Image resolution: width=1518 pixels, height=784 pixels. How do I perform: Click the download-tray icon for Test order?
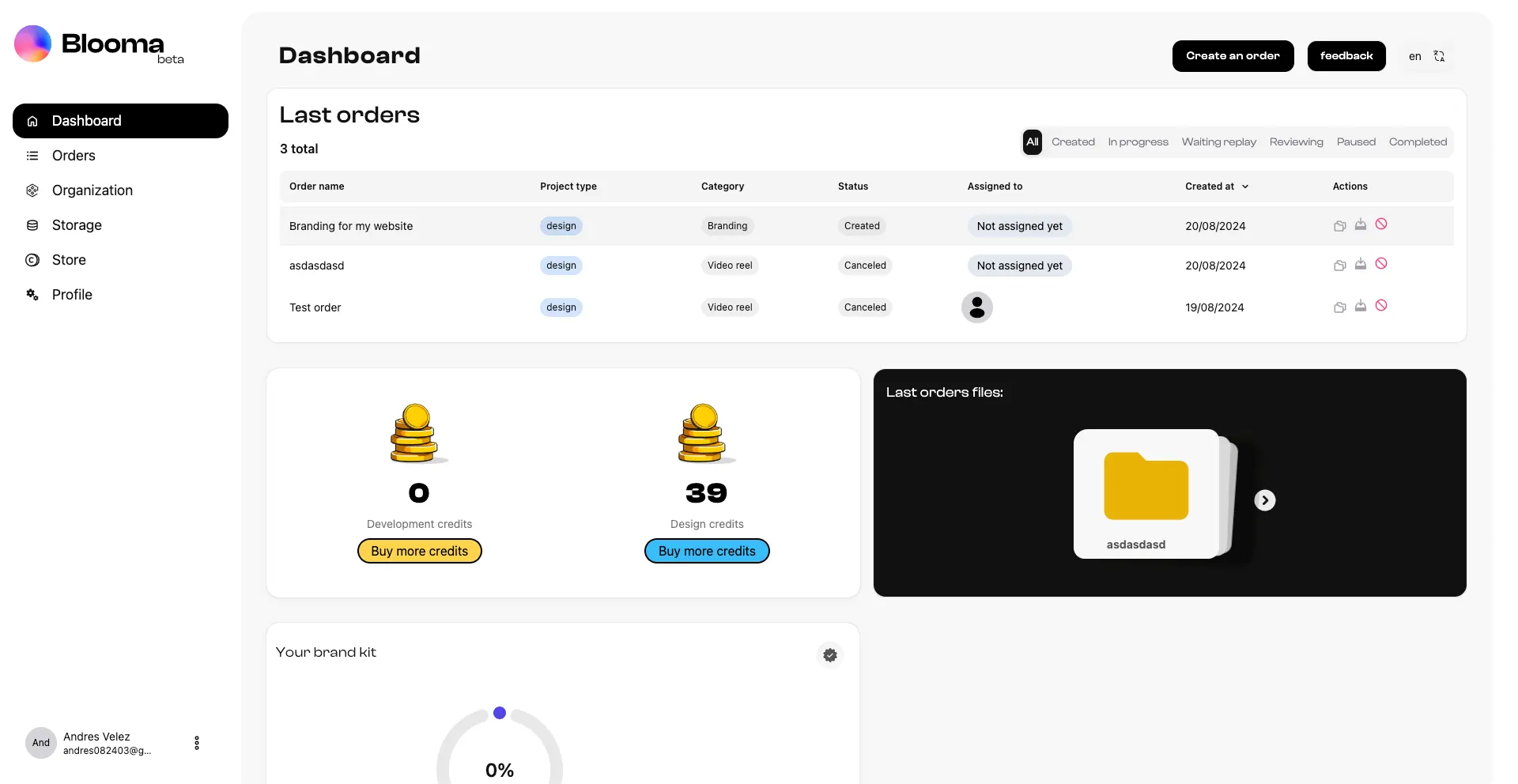click(x=1361, y=306)
